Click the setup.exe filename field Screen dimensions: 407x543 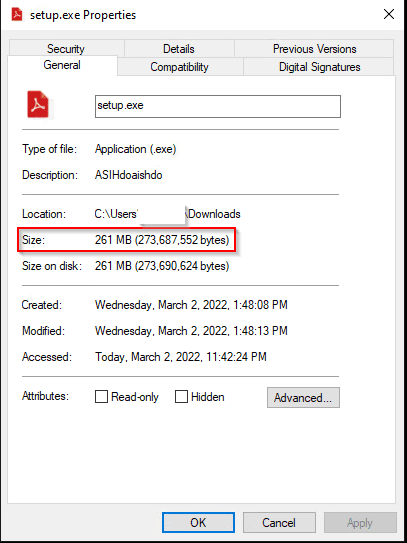point(218,106)
